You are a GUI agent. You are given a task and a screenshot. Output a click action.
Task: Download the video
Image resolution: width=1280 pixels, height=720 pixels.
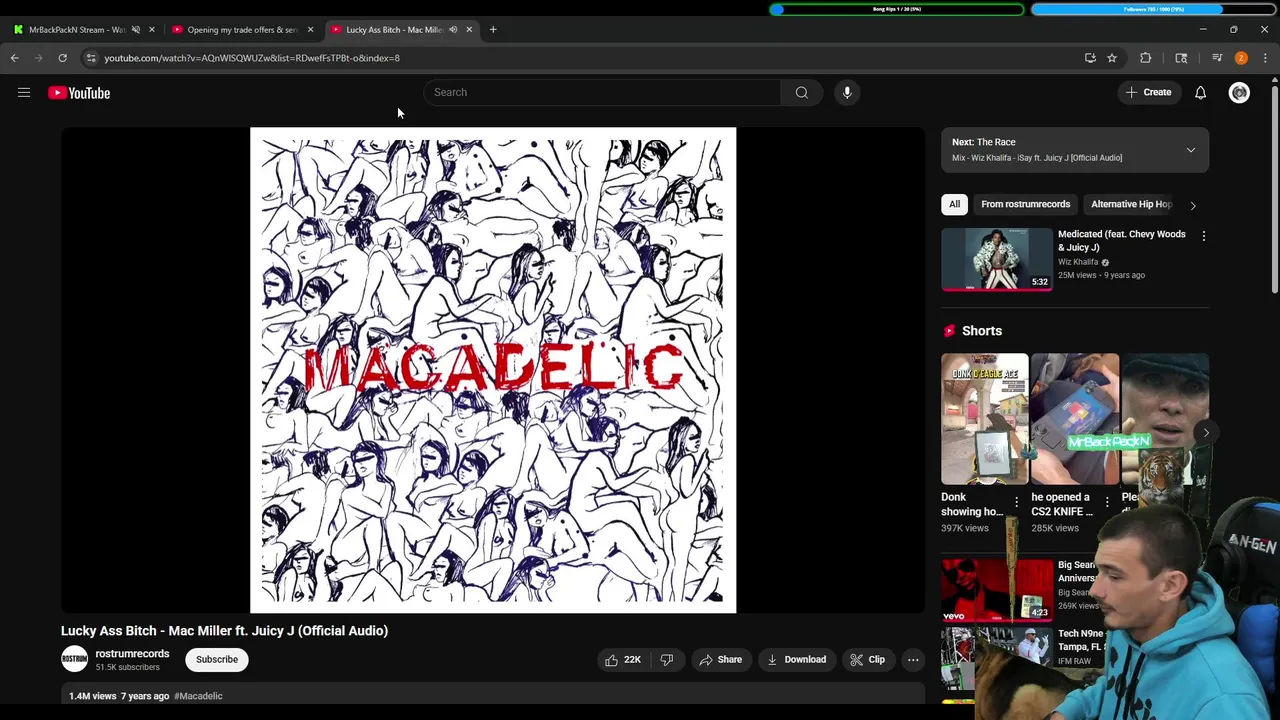click(x=796, y=660)
